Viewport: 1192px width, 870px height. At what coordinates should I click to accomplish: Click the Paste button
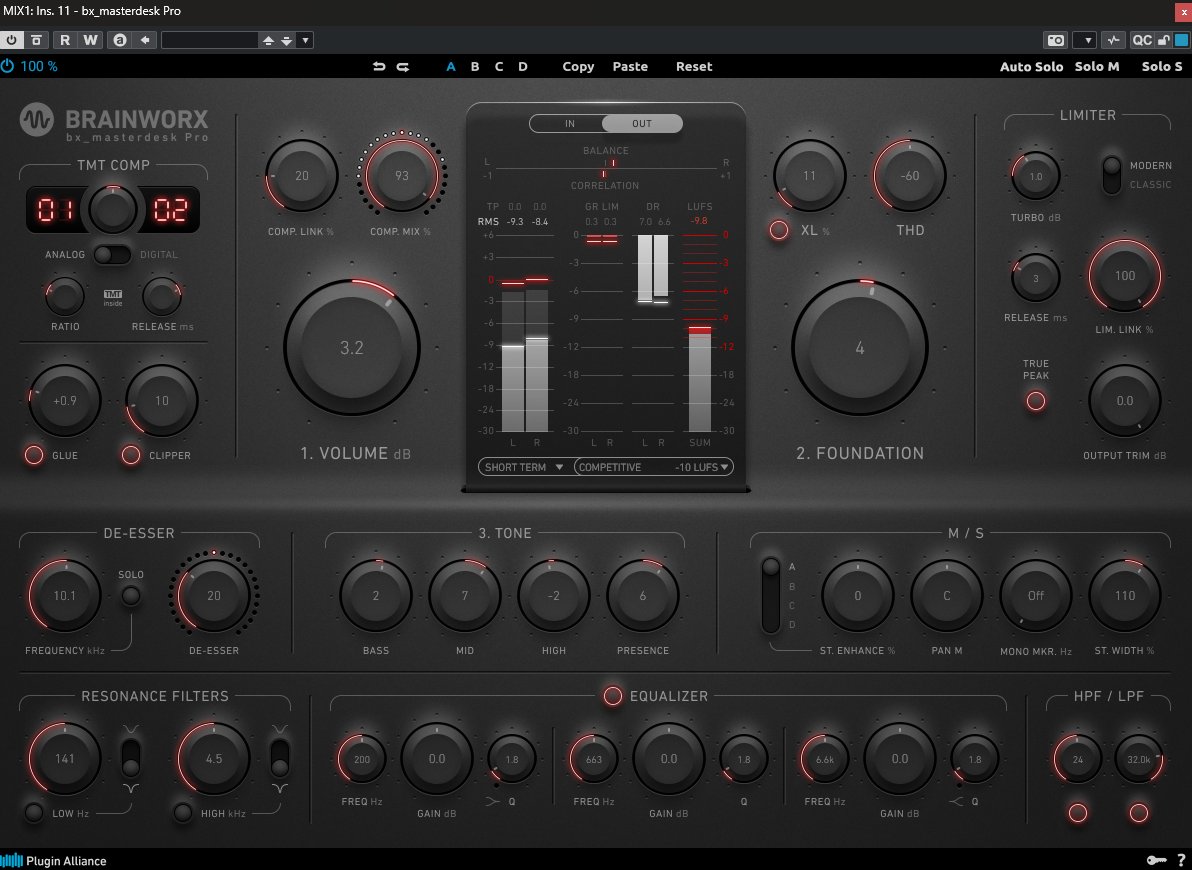pyautogui.click(x=630, y=67)
